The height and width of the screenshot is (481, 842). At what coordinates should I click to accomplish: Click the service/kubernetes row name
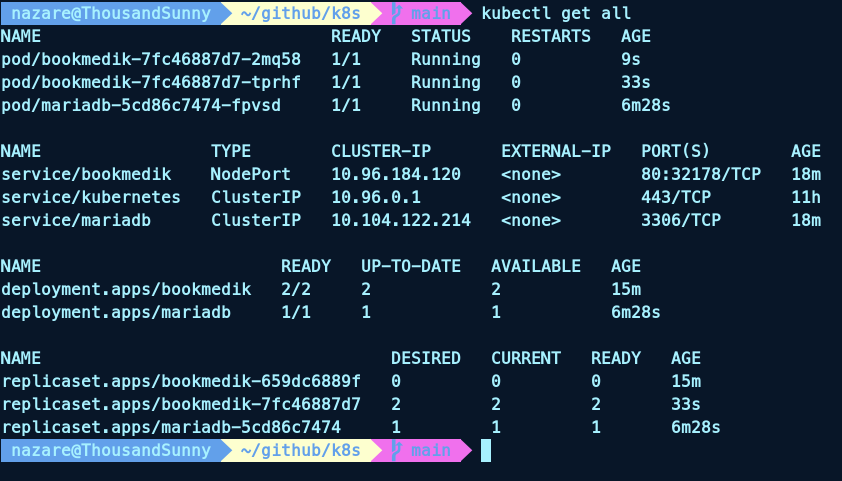point(91,197)
